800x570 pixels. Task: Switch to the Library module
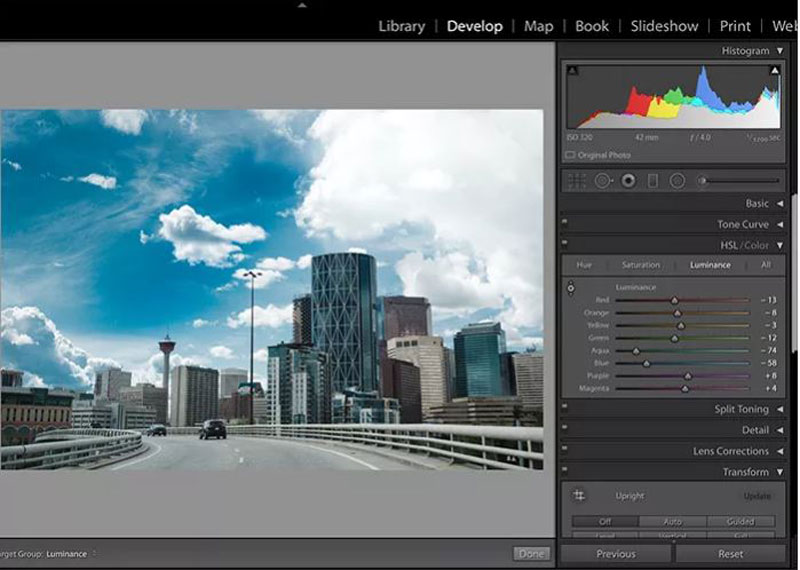pyautogui.click(x=401, y=26)
